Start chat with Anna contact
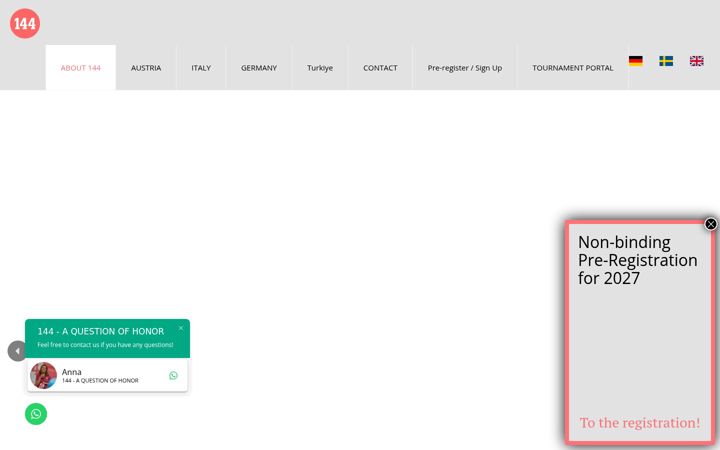This screenshot has width=720, height=450. coord(107,376)
